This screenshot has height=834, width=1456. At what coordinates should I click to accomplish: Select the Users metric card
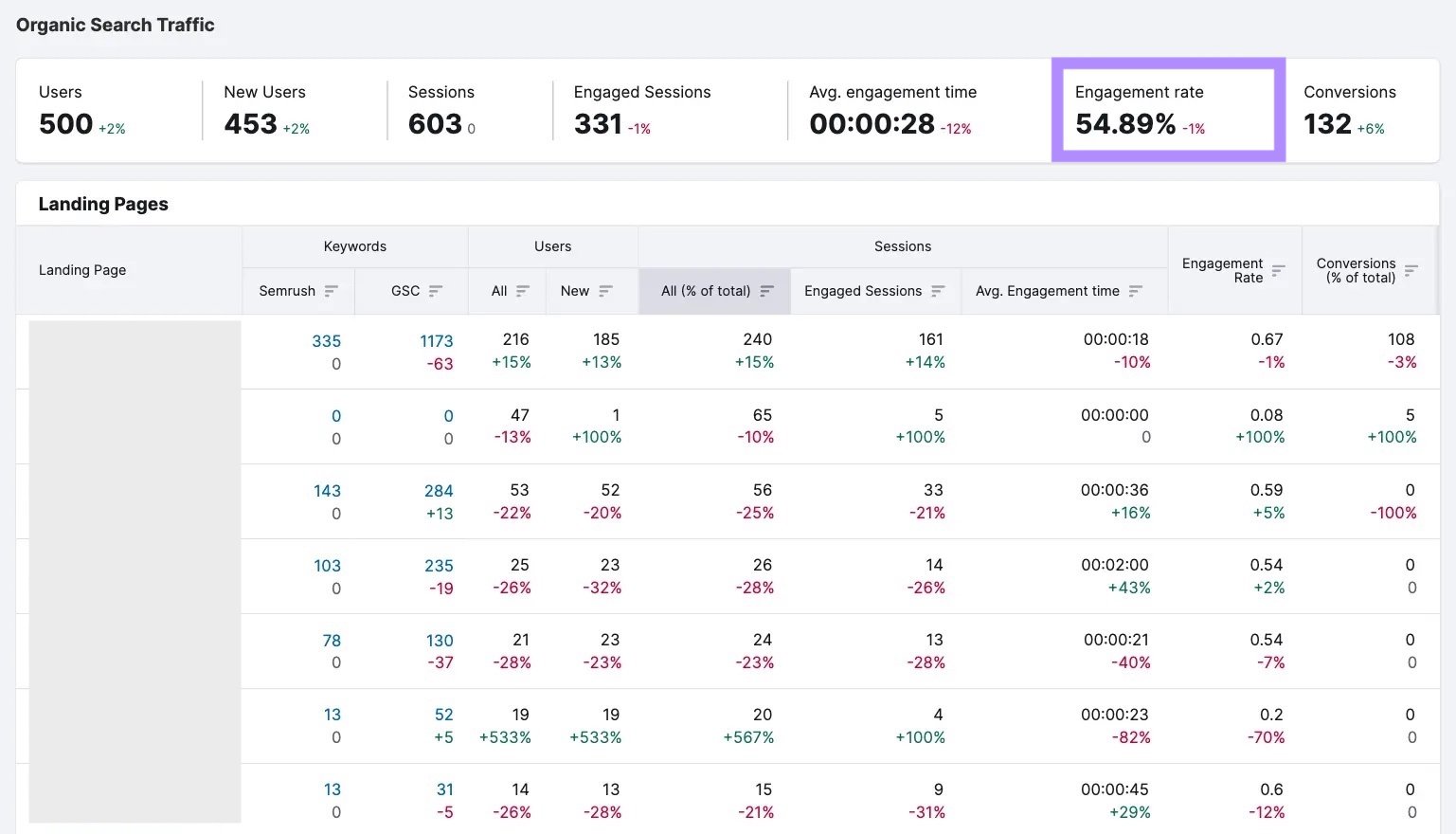(104, 109)
